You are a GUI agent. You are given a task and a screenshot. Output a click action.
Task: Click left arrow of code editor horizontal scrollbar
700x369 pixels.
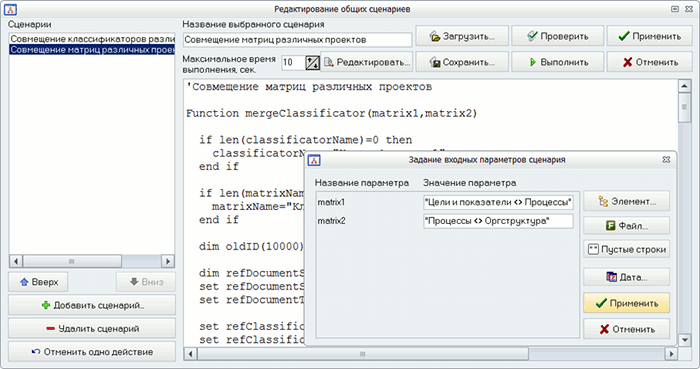pos(191,354)
